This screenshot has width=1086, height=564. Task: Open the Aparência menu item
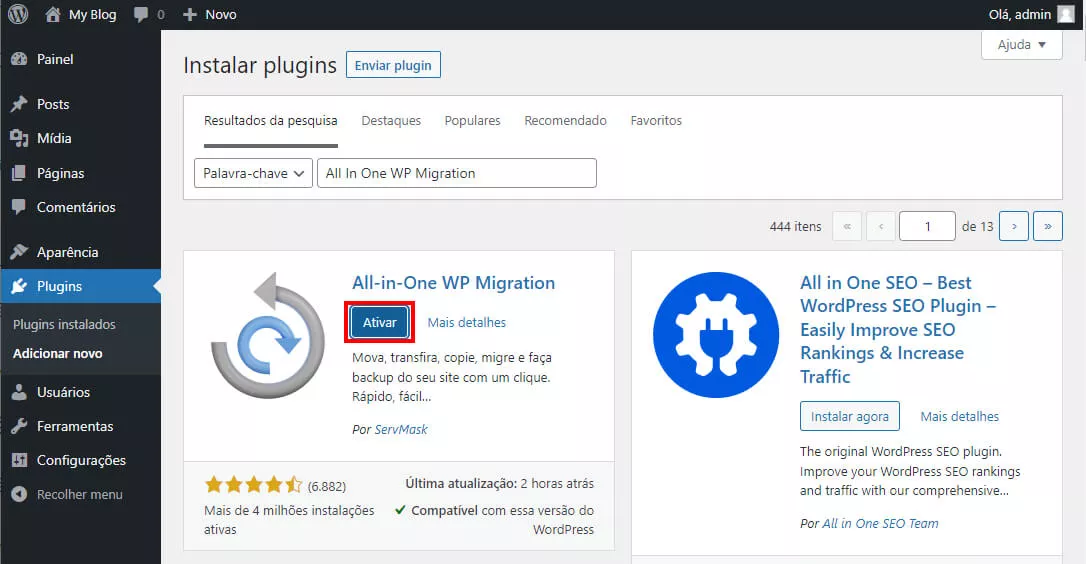click(x=80, y=252)
